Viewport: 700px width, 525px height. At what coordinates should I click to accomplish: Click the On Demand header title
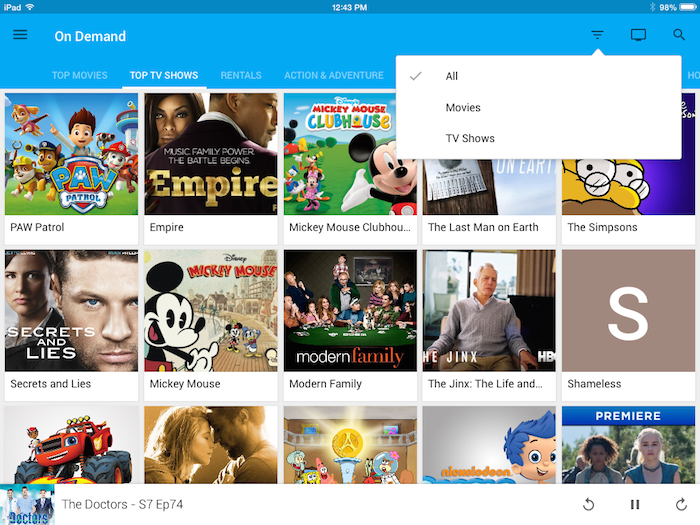(x=90, y=36)
